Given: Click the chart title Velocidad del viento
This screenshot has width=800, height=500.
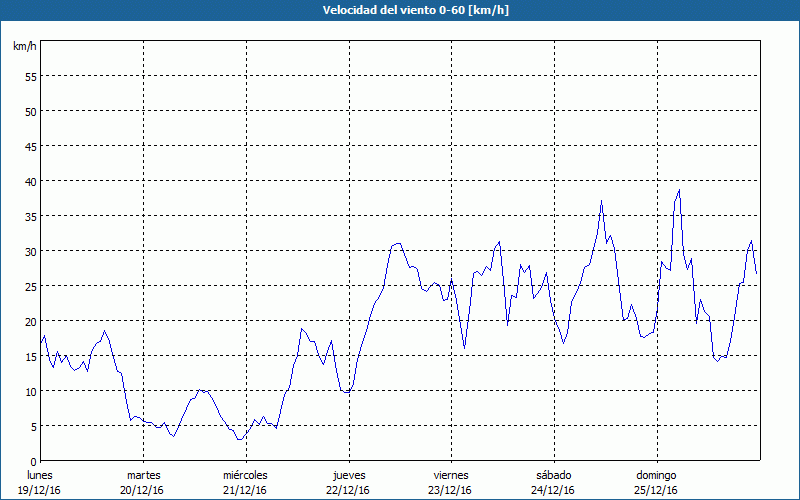Looking at the screenshot, I should pyautogui.click(x=400, y=10).
